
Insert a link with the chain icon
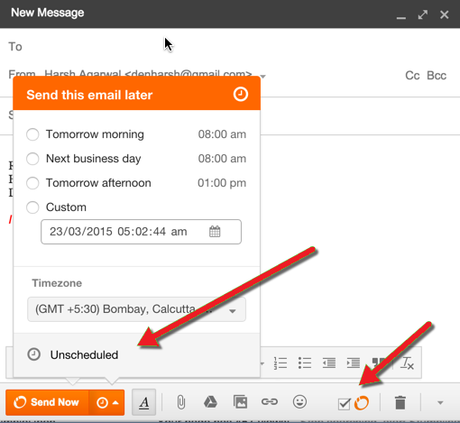pos(269,402)
